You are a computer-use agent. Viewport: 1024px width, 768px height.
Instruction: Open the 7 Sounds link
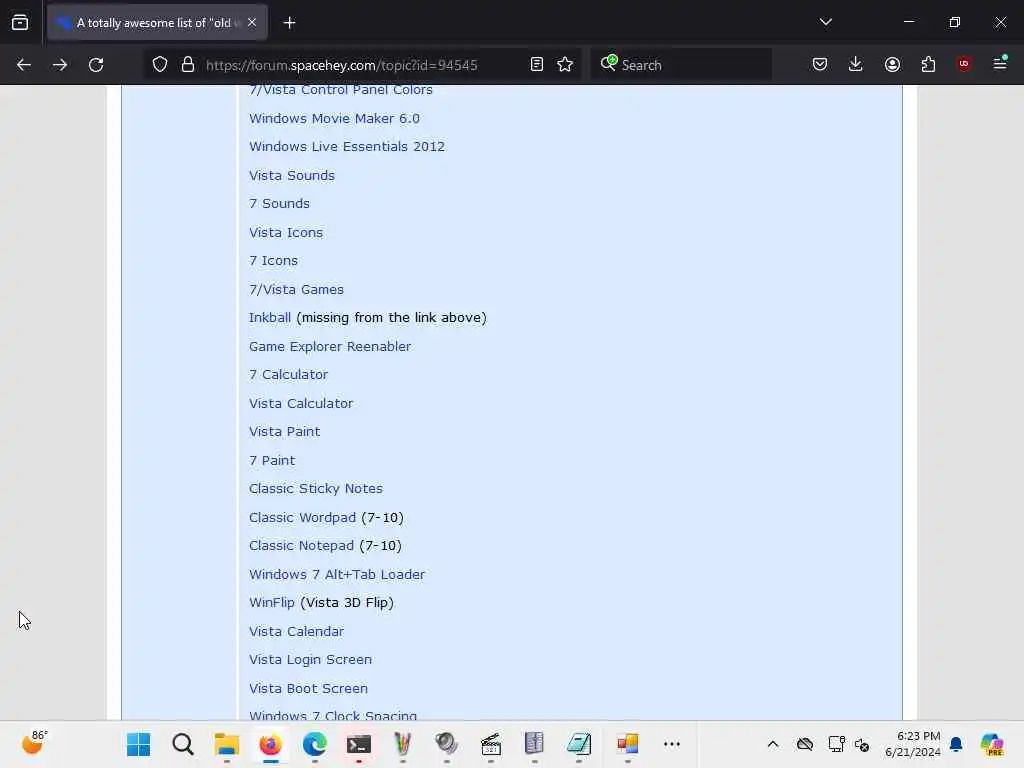[279, 203]
